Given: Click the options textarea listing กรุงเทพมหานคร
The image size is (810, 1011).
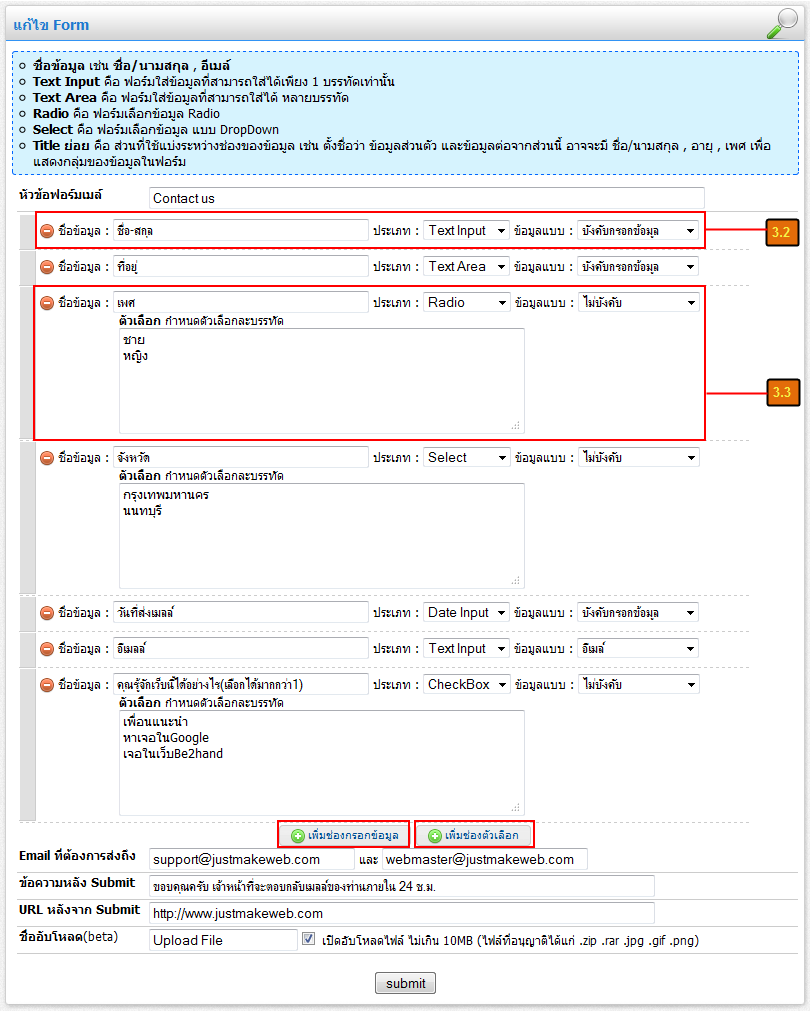Looking at the screenshot, I should 321,536.
